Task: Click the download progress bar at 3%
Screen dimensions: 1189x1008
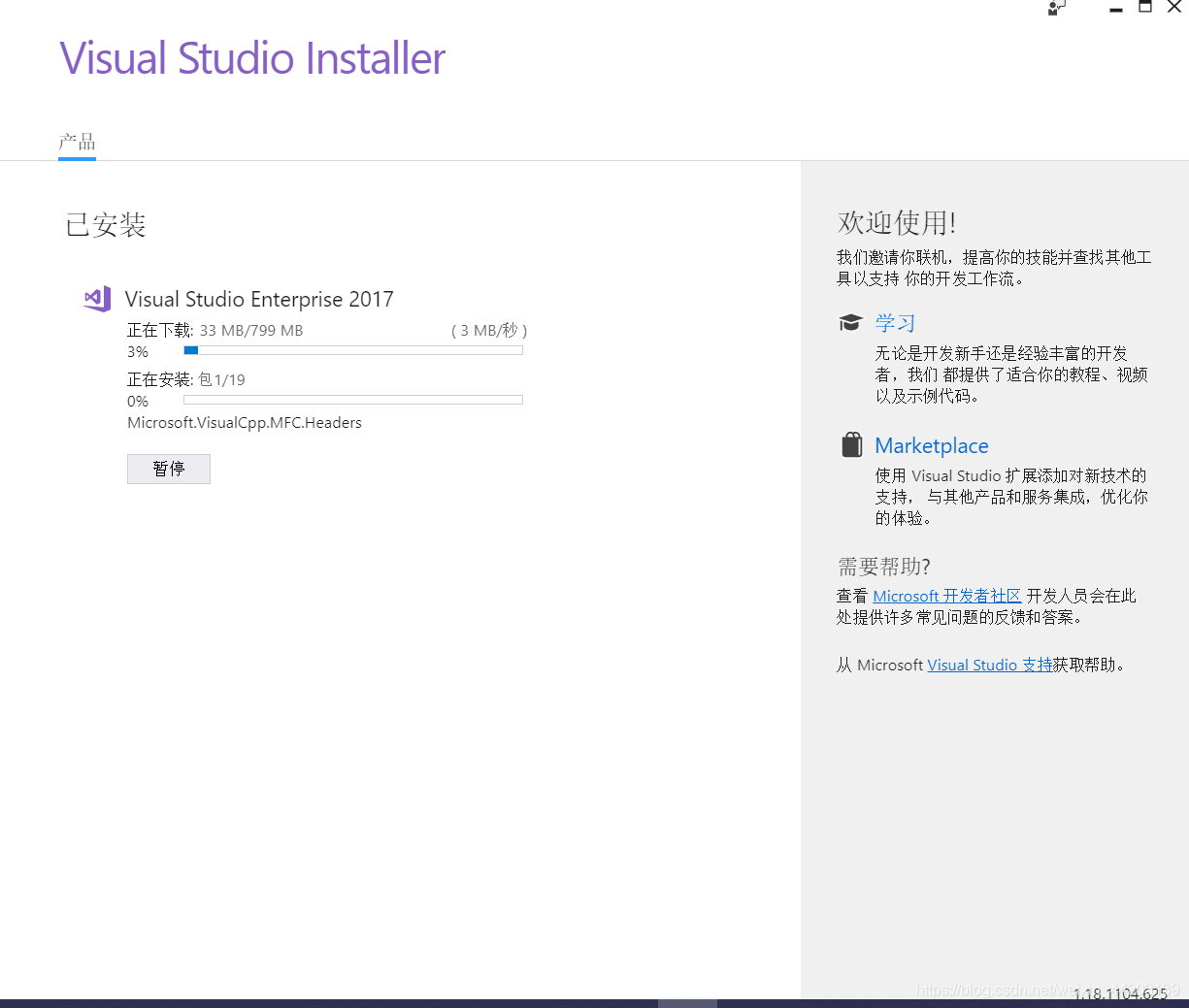Action: [353, 350]
